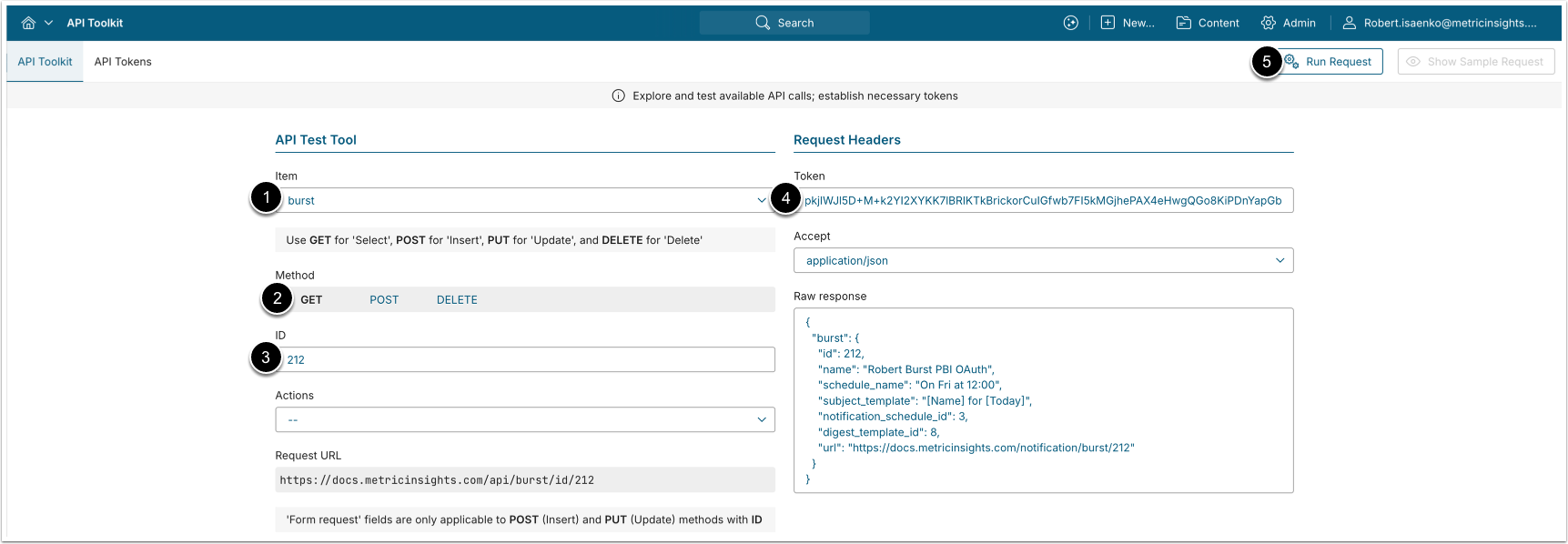Image resolution: width=1568 pixels, height=544 pixels.
Task: Choose the POST method option
Action: pyautogui.click(x=384, y=299)
